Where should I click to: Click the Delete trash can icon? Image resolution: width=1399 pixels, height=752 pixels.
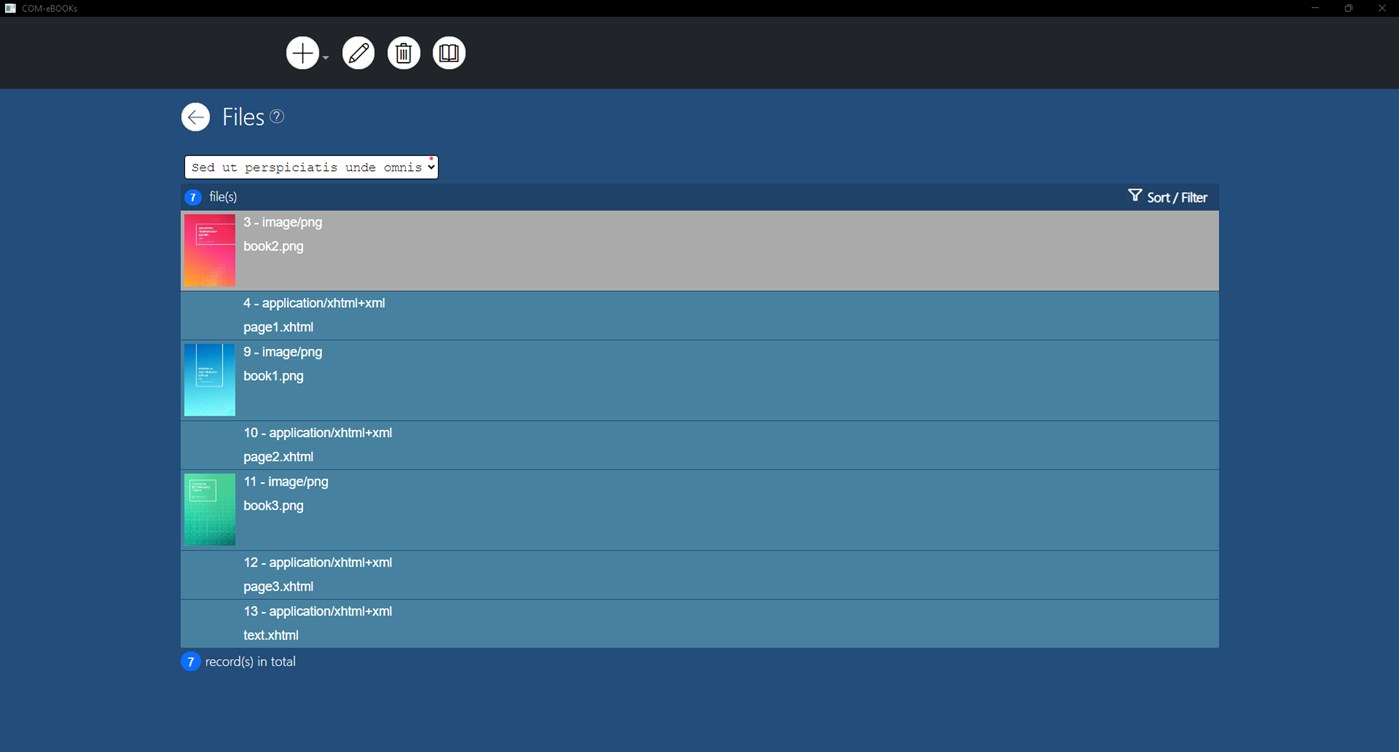[404, 52]
